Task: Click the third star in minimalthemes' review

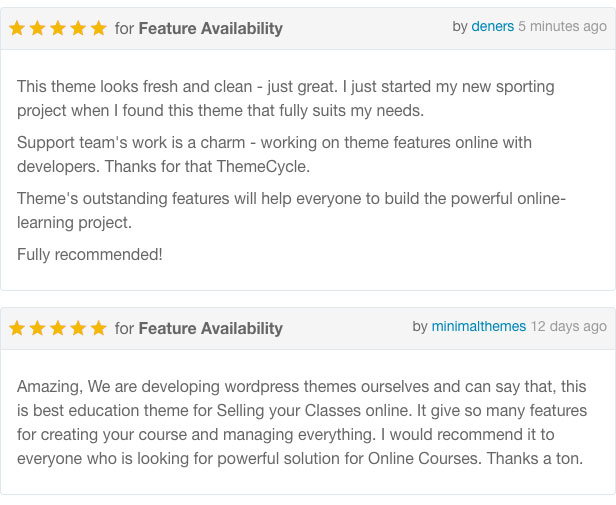Action: pyautogui.click(x=58, y=328)
